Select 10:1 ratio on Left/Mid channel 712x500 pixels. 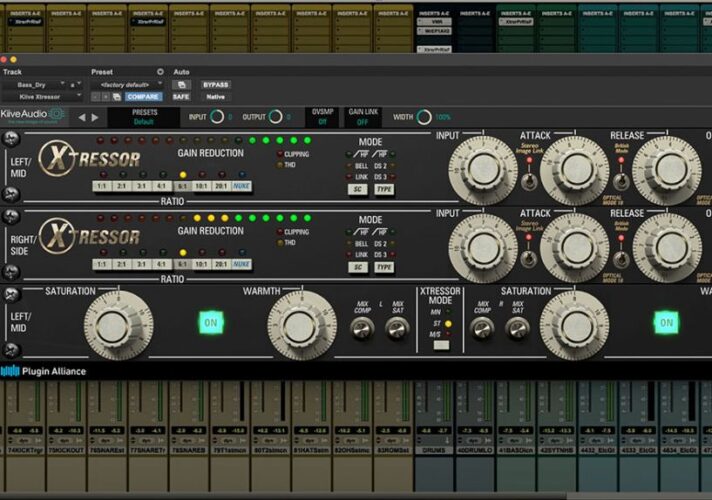click(201, 186)
